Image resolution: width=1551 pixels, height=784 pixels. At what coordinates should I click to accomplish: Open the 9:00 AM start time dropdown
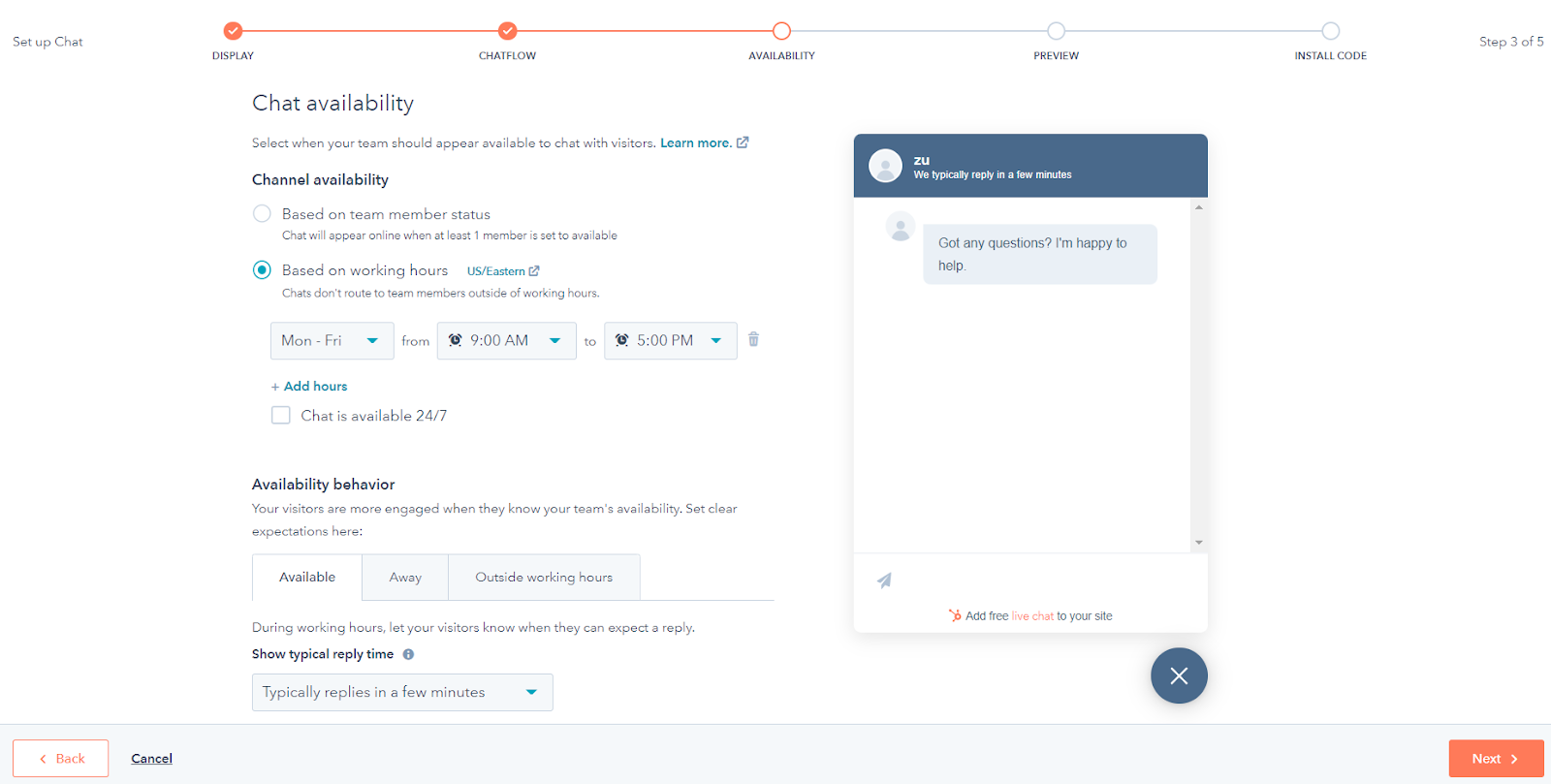pos(506,340)
